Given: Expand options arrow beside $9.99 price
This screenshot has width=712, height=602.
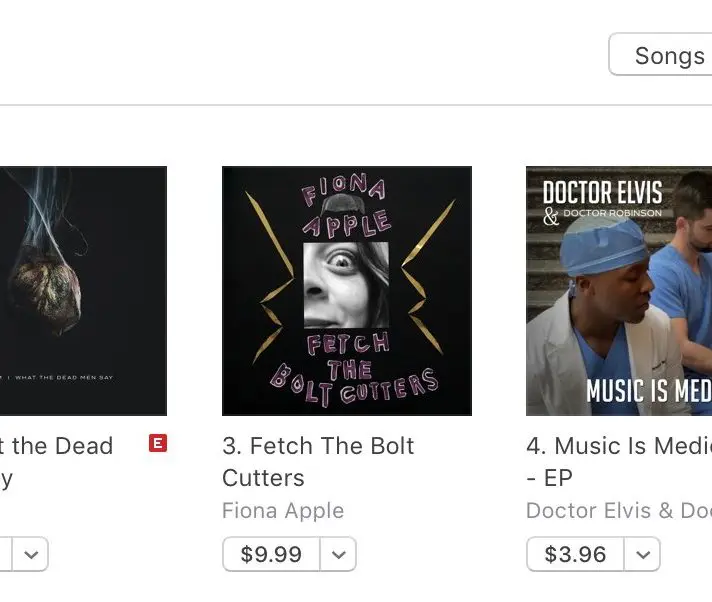Looking at the screenshot, I should 338,554.
